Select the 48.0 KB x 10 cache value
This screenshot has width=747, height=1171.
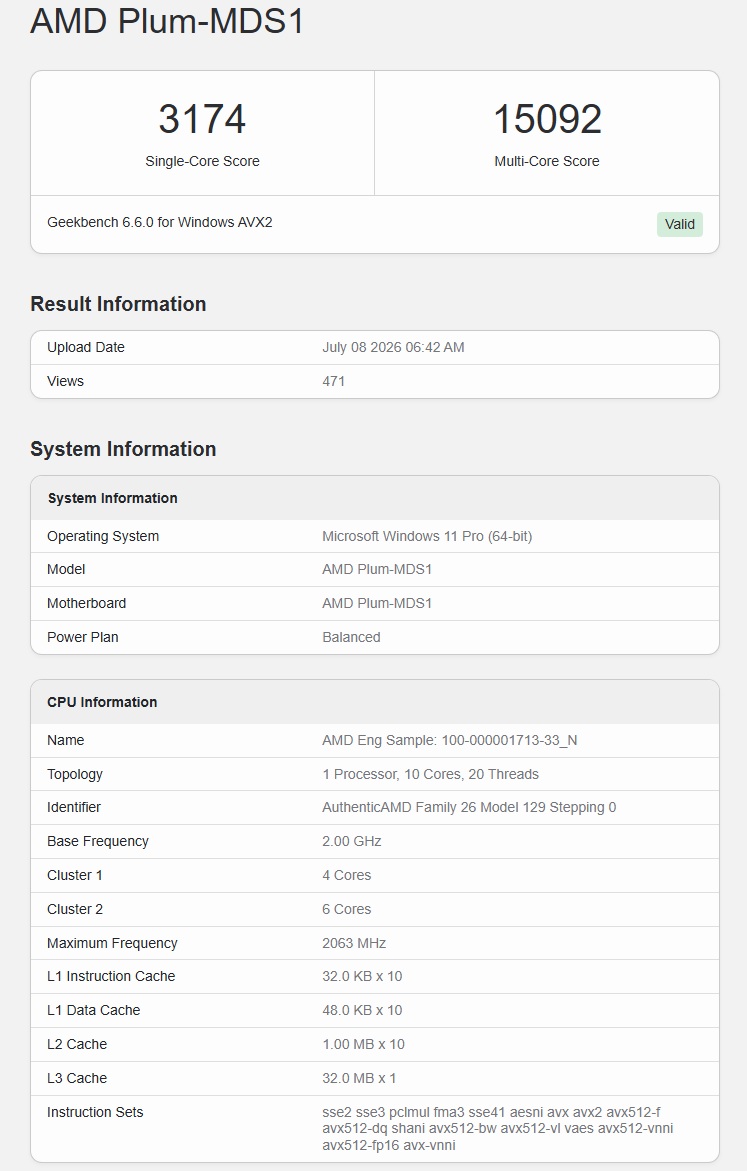(x=362, y=1010)
